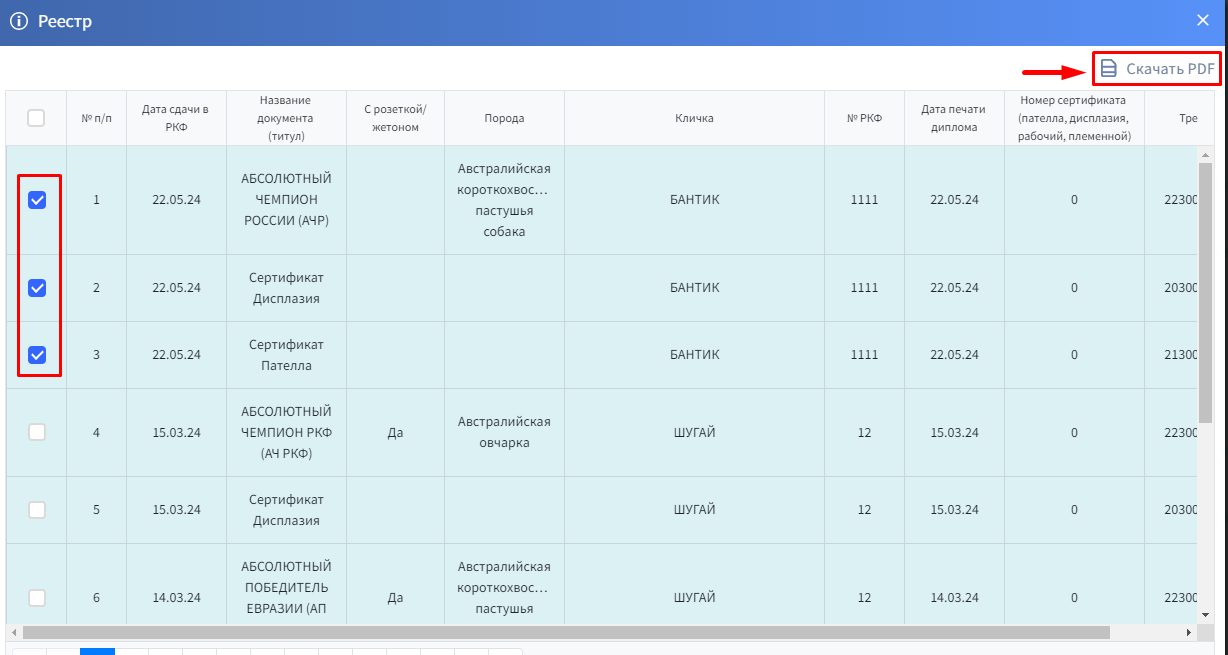Click the vertical scrollbar up arrow
This screenshot has height=655, width=1228.
1206,157
